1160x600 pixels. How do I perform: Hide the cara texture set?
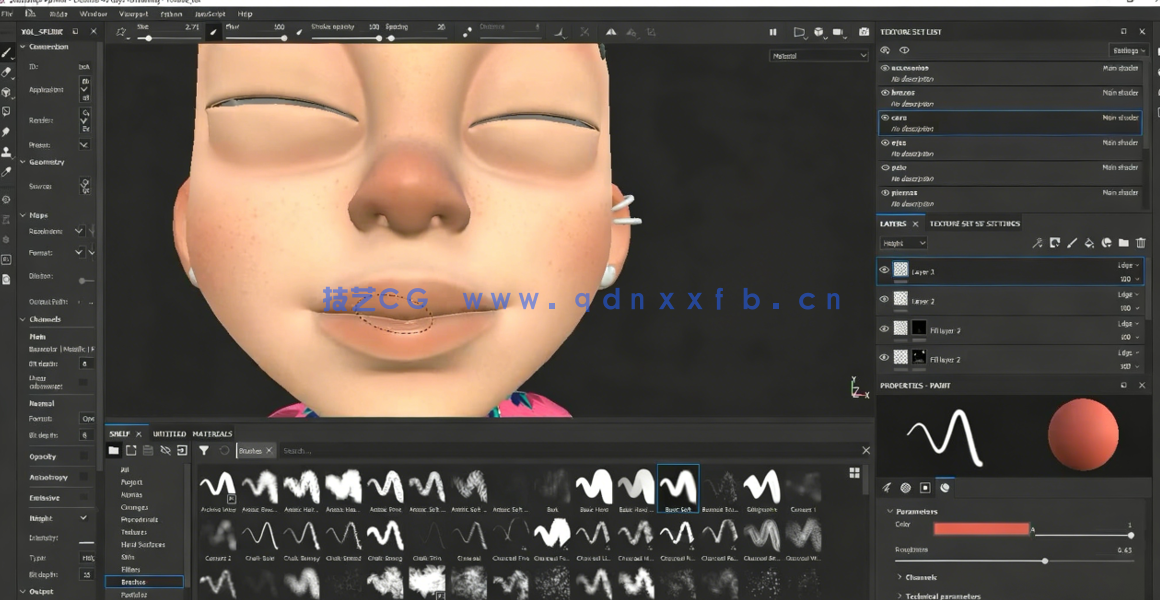pyautogui.click(x=885, y=118)
